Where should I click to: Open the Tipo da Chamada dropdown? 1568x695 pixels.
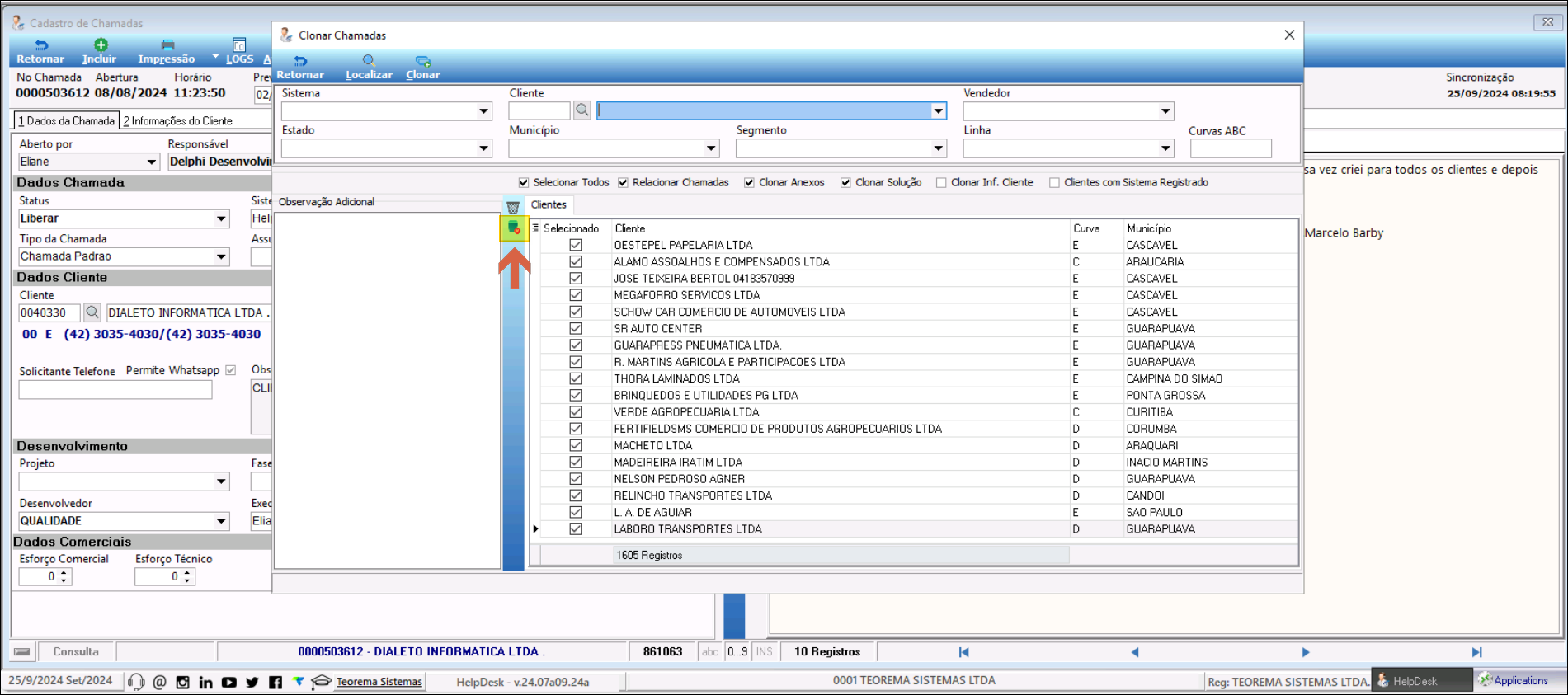tap(221, 256)
